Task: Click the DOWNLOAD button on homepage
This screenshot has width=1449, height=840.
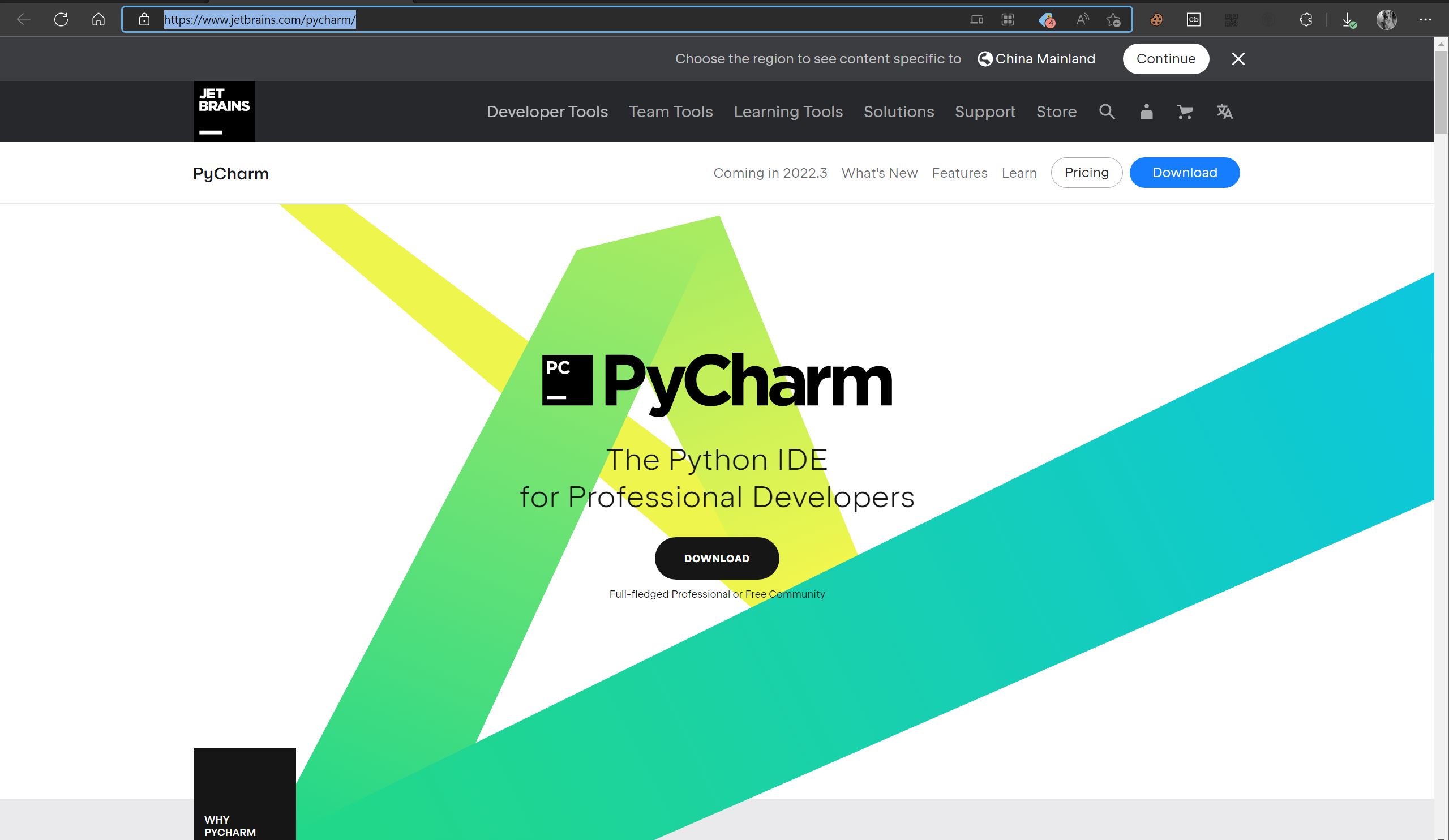Action: pyautogui.click(x=717, y=558)
